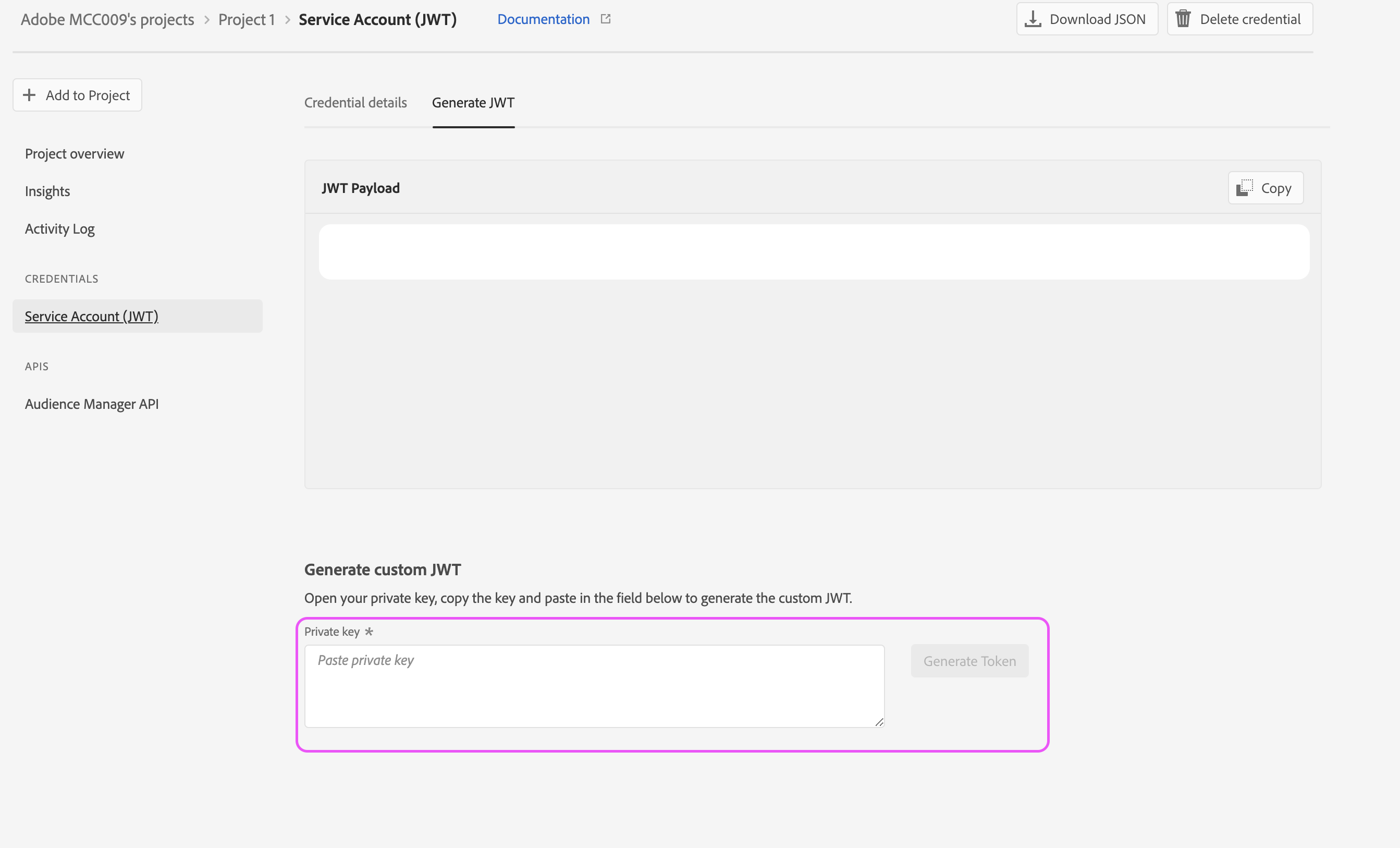The image size is (1400, 848).
Task: Grab the private key textarea resize handle
Action: point(879,722)
